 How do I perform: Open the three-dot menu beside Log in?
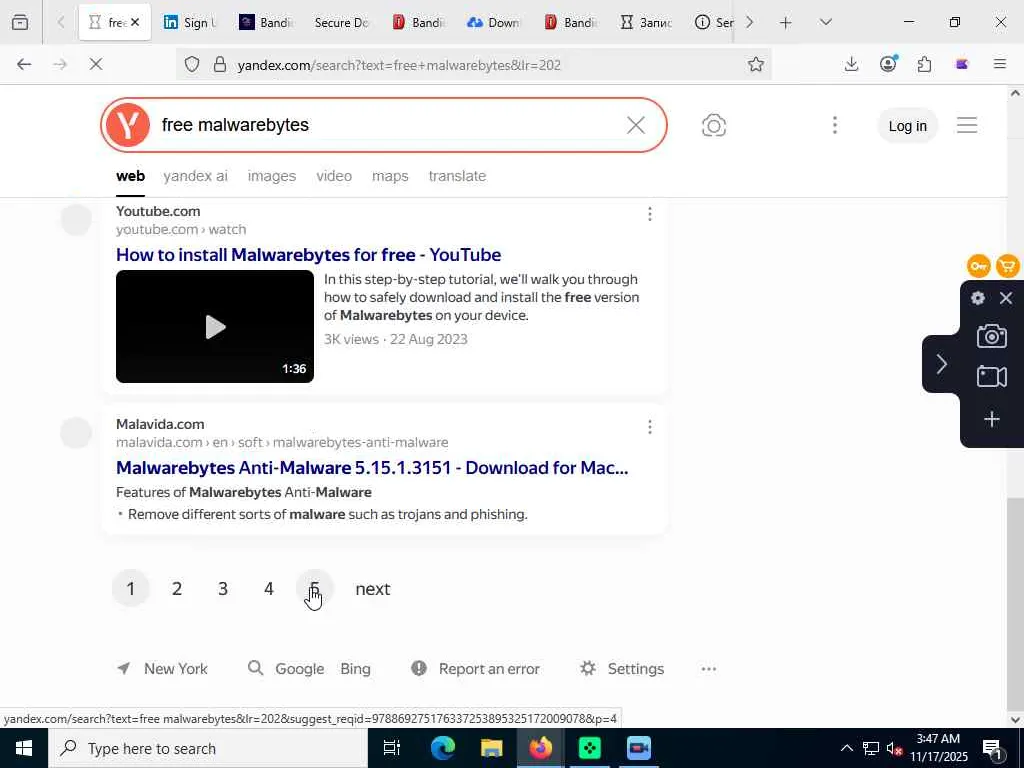coord(834,125)
